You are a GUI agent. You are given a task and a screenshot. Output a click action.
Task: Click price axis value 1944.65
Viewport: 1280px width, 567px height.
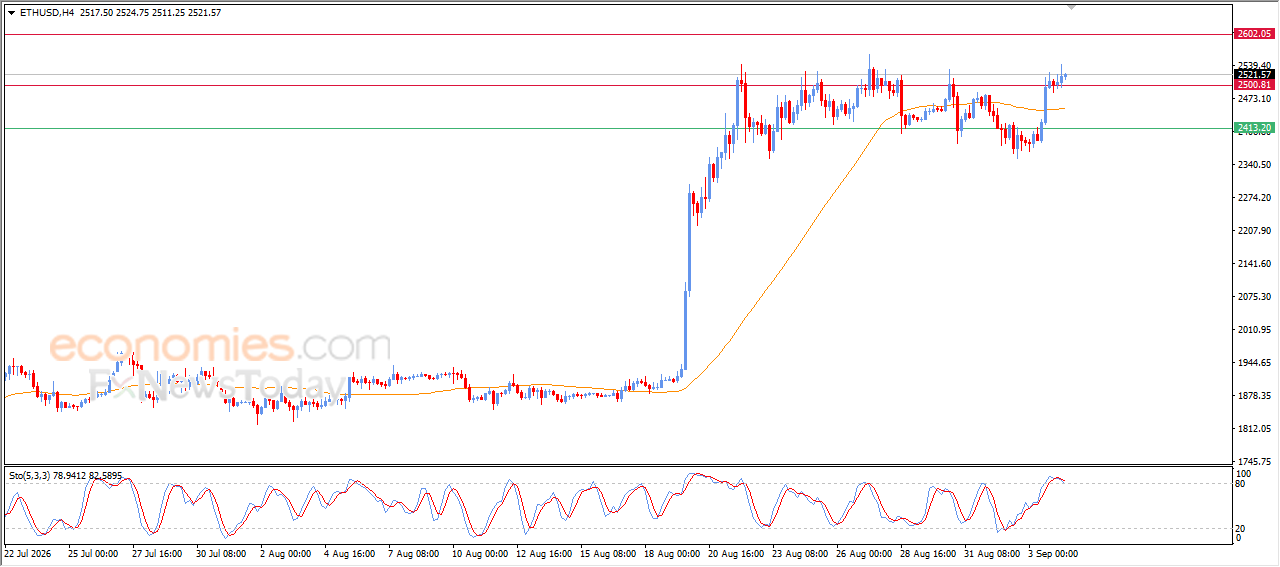[x=1254, y=363]
